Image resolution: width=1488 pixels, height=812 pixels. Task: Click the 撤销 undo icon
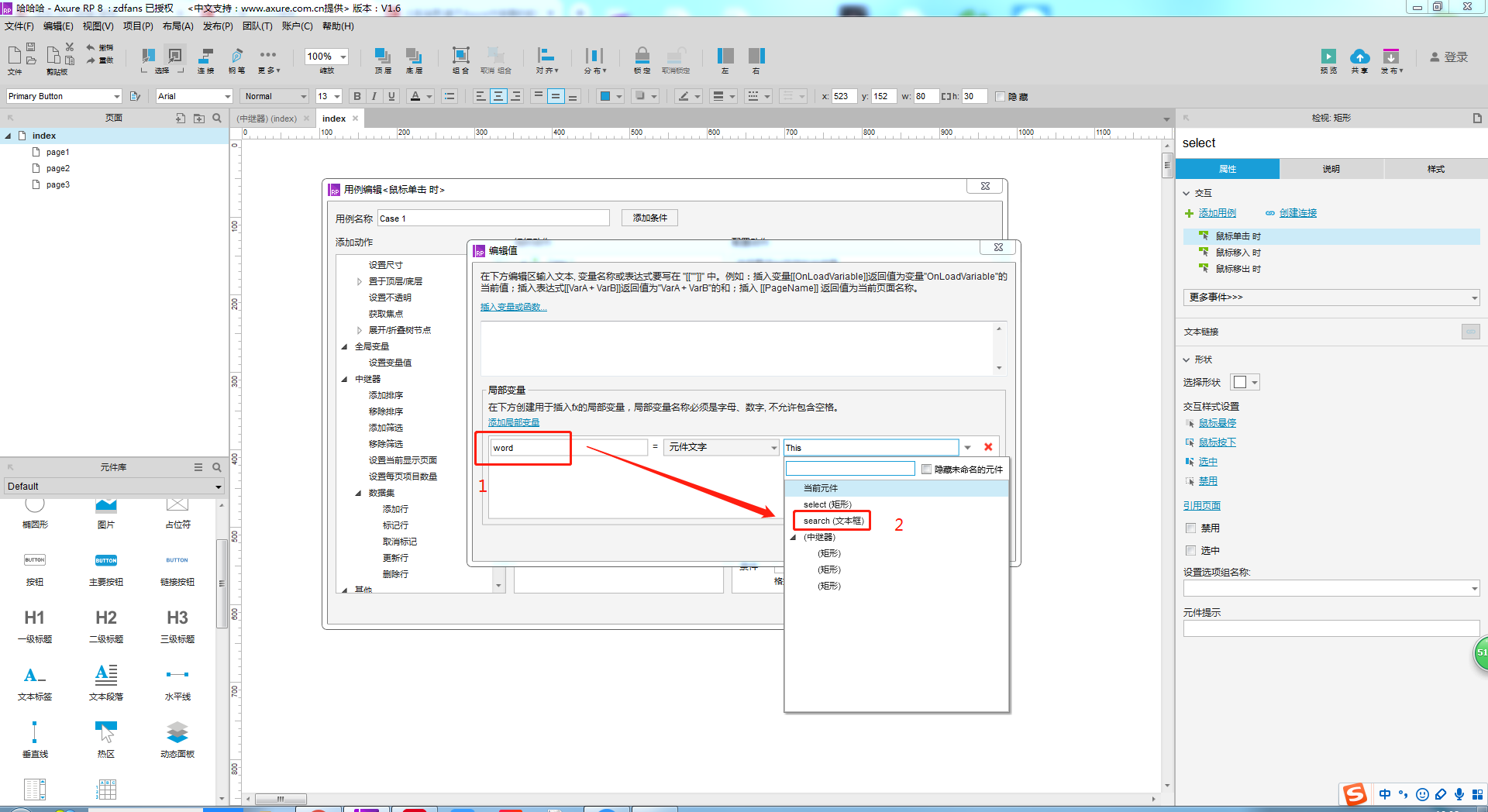(91, 47)
